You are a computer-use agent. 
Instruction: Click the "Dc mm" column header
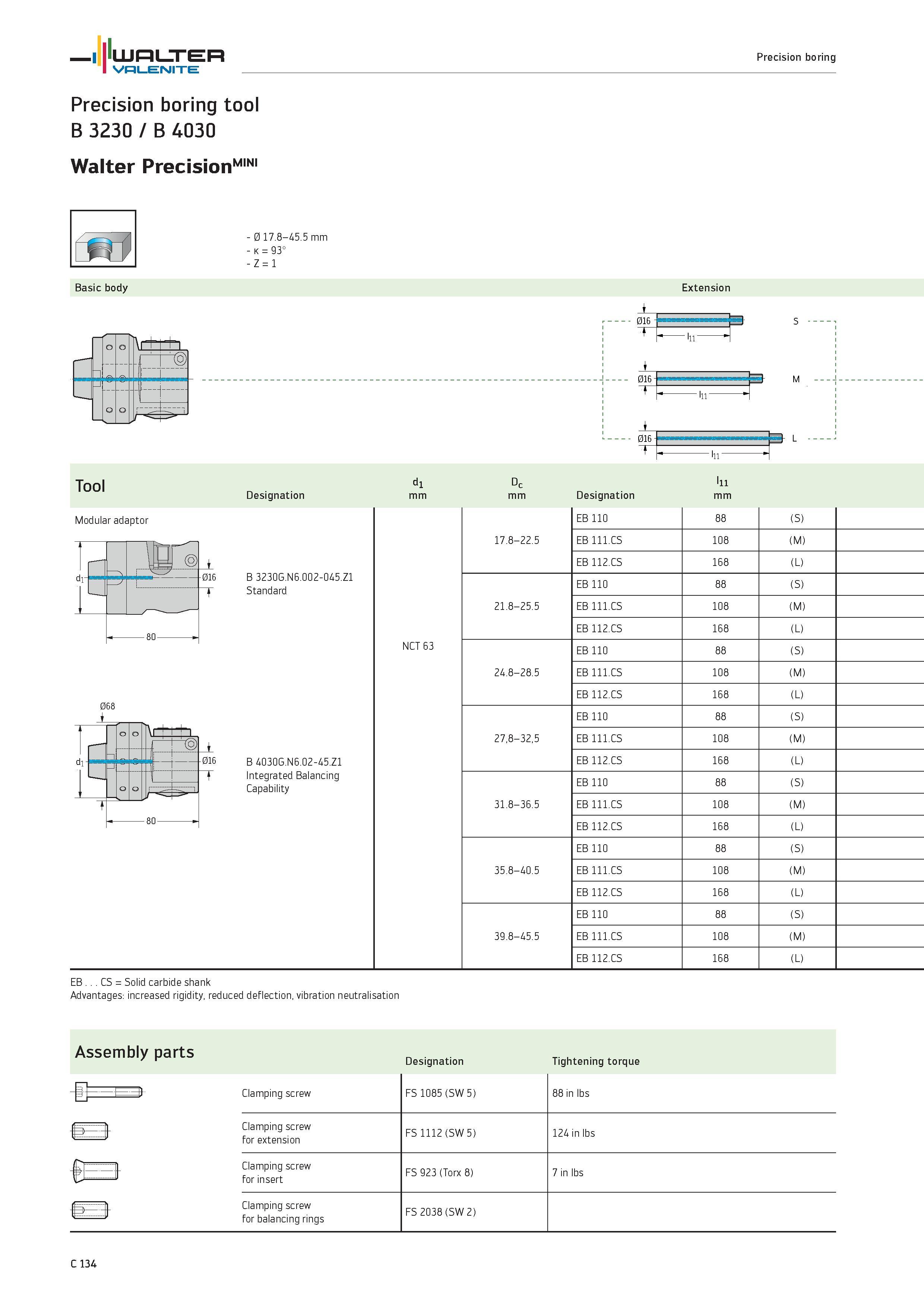517,489
